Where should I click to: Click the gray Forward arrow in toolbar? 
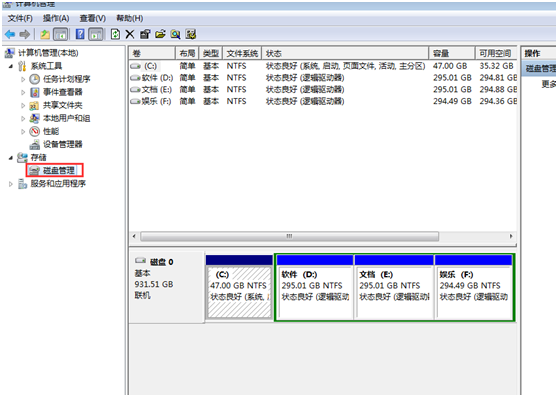tap(25, 35)
